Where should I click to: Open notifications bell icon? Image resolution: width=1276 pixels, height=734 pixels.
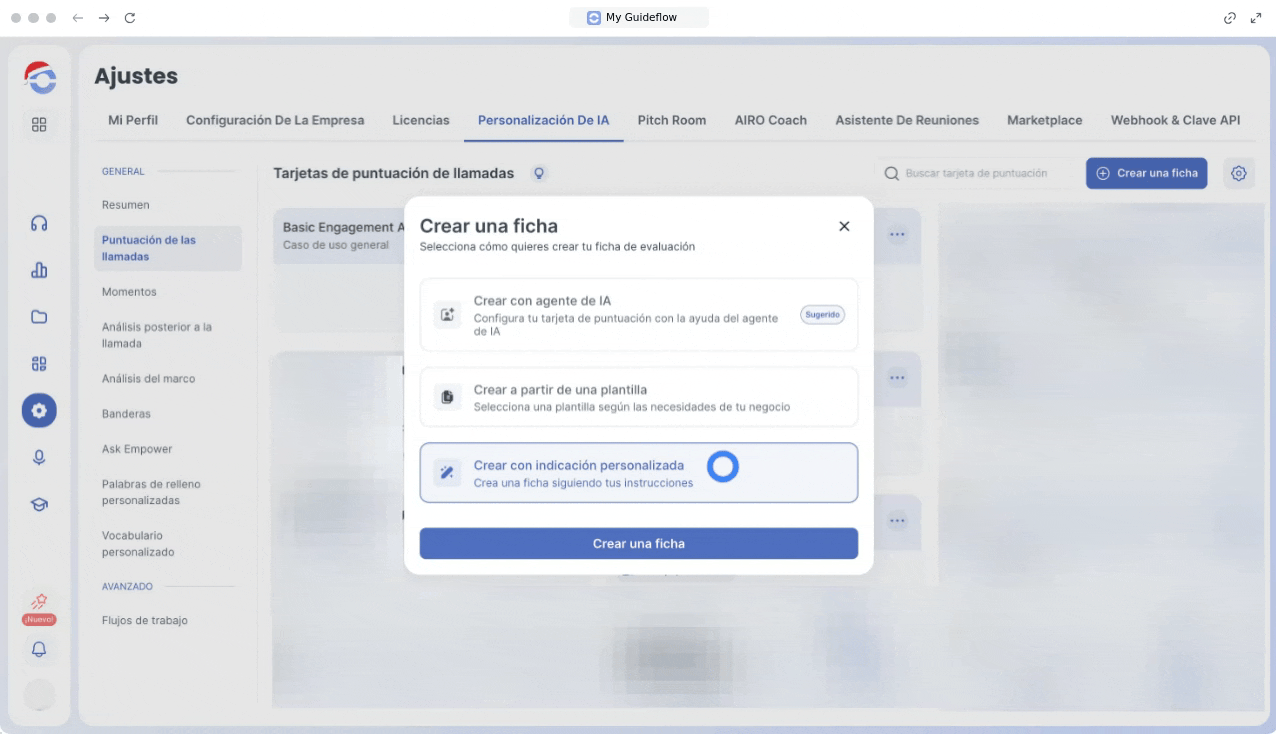39,649
